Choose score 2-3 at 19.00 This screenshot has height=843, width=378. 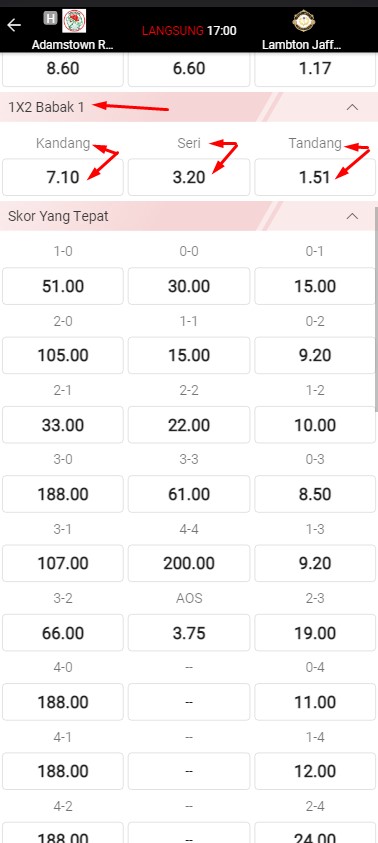[315, 633]
